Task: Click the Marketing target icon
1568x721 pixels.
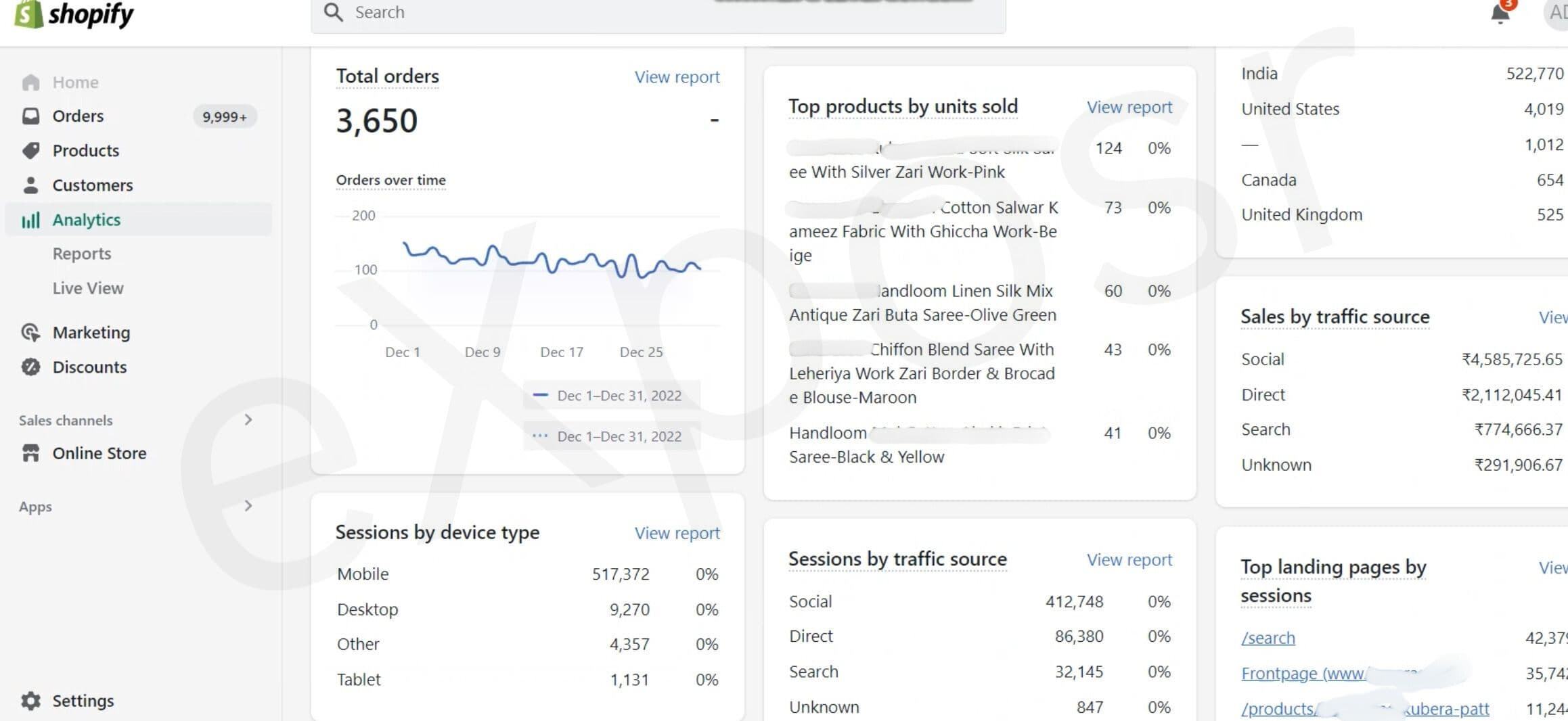Action: [30, 332]
